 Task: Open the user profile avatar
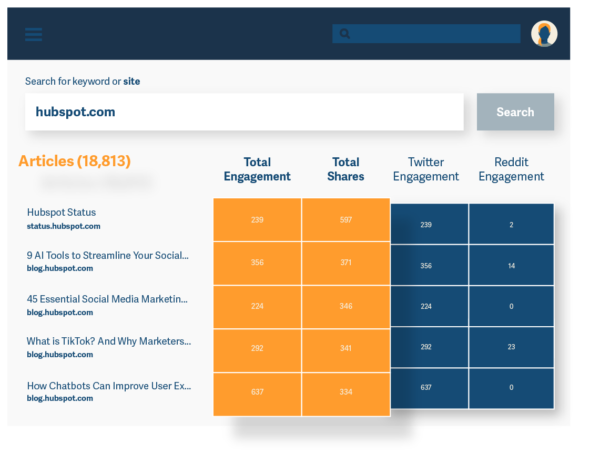click(544, 34)
